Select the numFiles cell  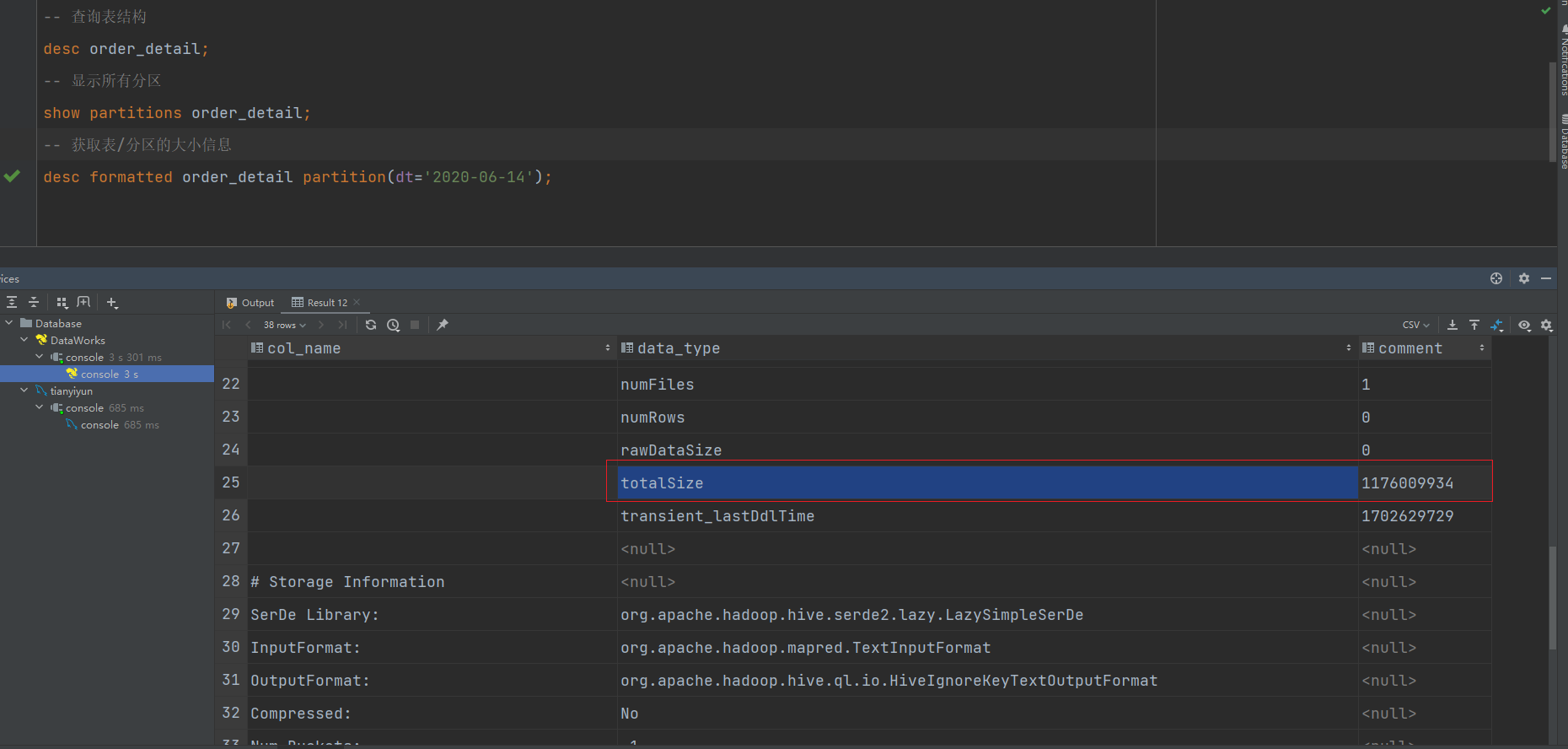[987, 384]
